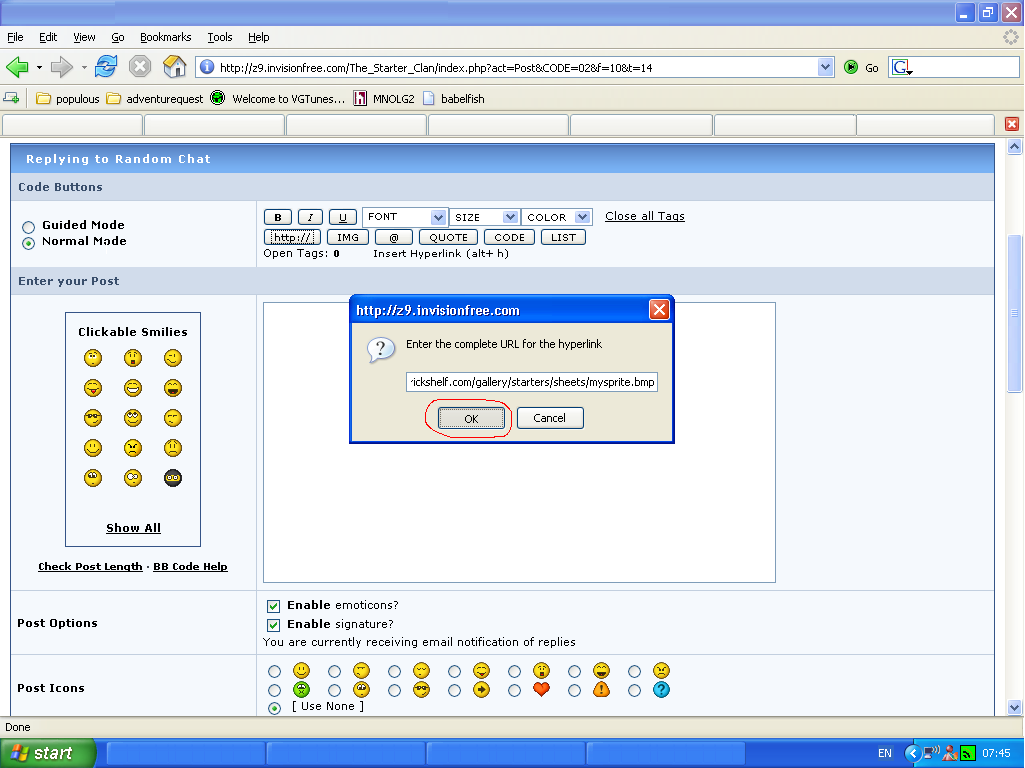The image size is (1025, 768).
Task: Click the Stop loading icon
Action: [139, 66]
